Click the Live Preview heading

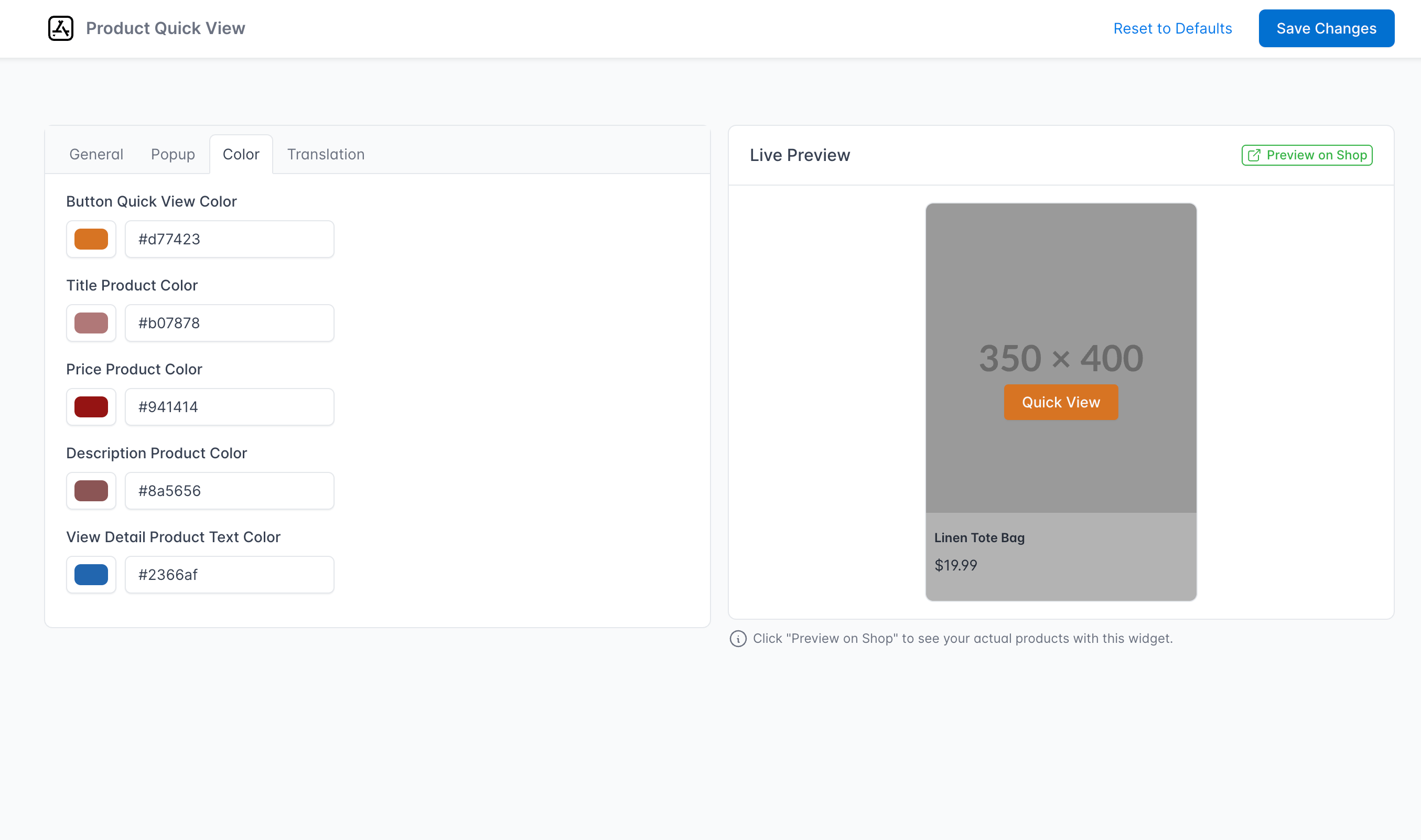click(800, 155)
